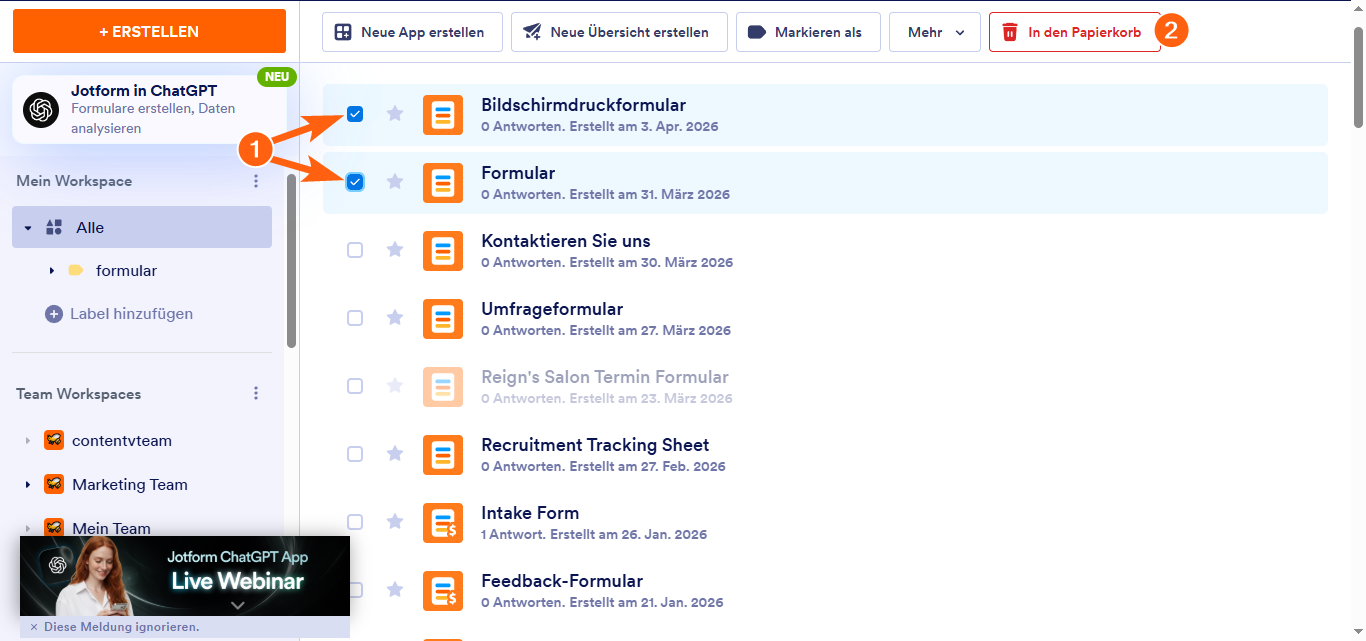Open Mein Workspace three-dot options menu
This screenshot has height=641, width=1366.
(x=256, y=181)
